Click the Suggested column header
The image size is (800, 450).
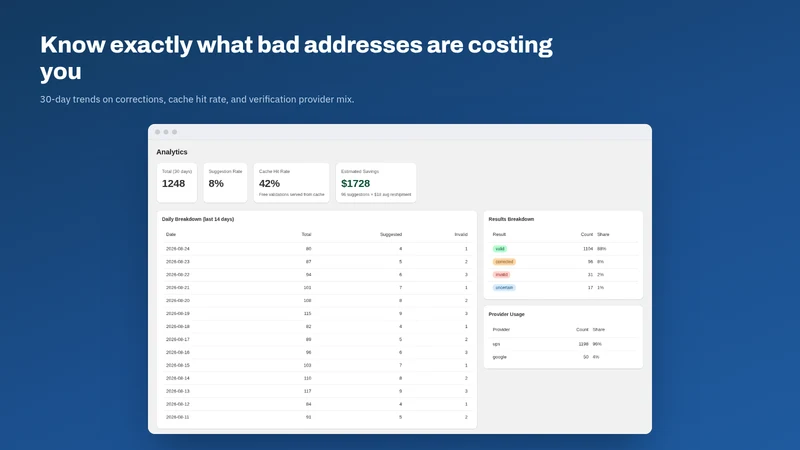391,235
